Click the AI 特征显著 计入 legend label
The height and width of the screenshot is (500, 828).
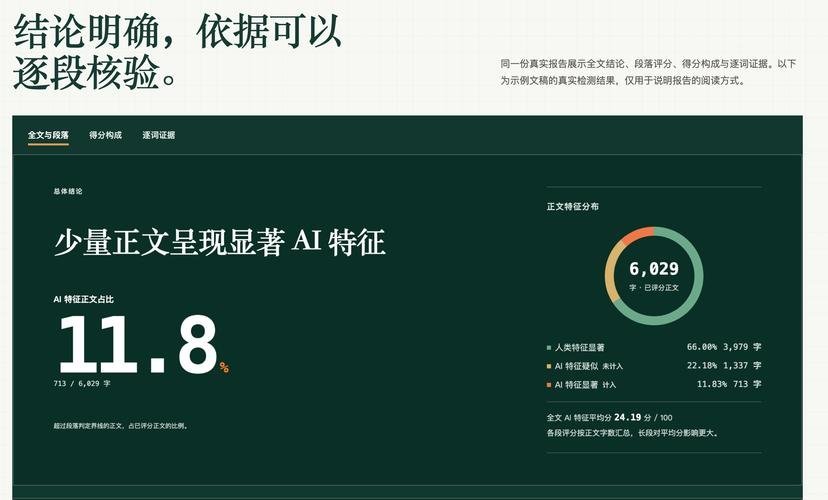[x=585, y=384]
